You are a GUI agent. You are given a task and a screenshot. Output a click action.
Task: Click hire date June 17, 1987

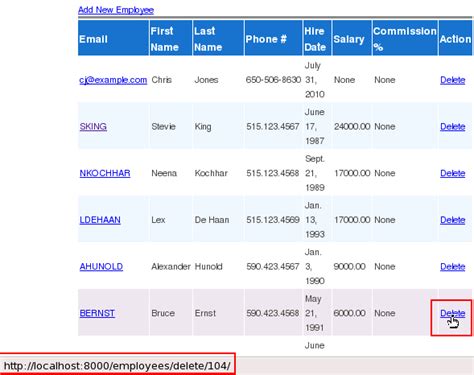[315, 127]
